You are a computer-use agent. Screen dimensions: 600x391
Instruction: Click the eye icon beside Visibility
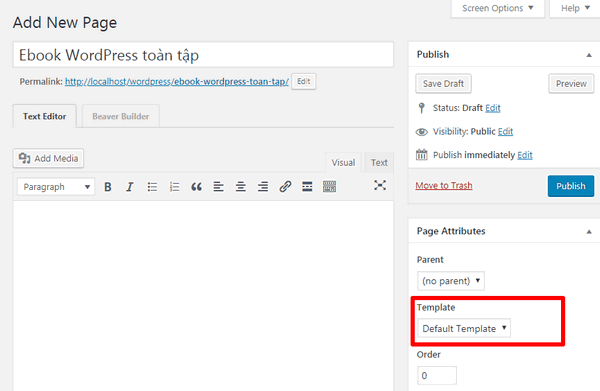point(422,132)
